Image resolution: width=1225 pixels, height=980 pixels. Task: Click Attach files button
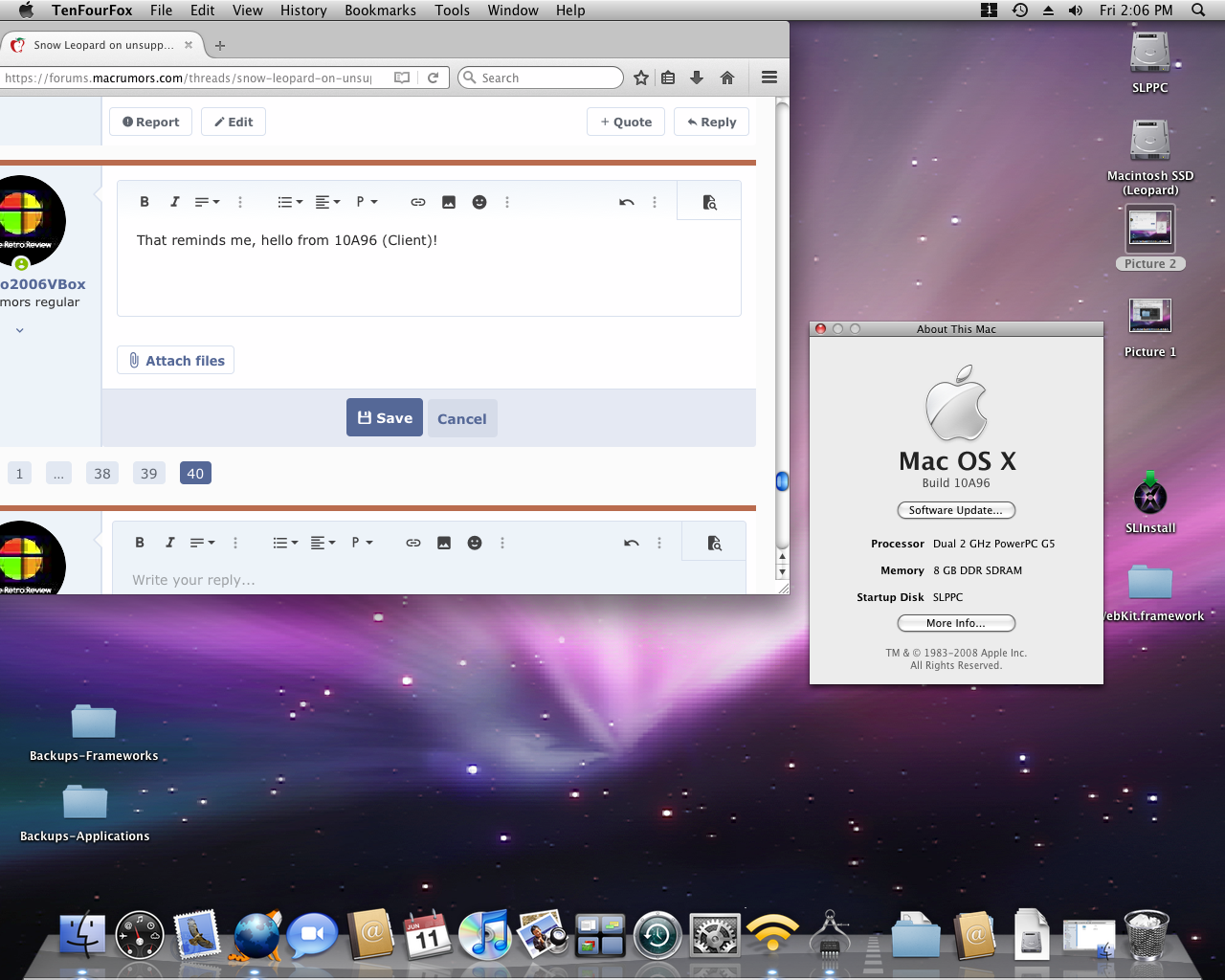point(176,361)
